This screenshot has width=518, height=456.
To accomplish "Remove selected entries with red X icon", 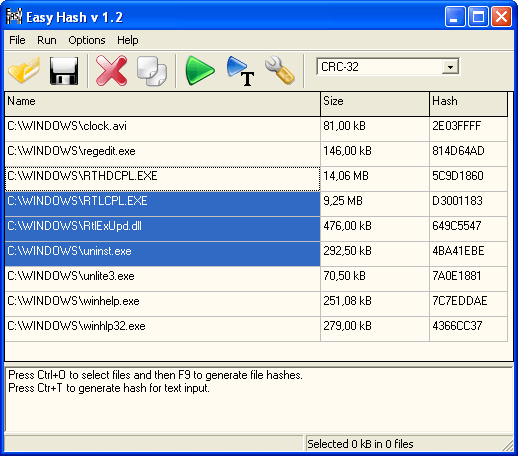I will coord(111,71).
